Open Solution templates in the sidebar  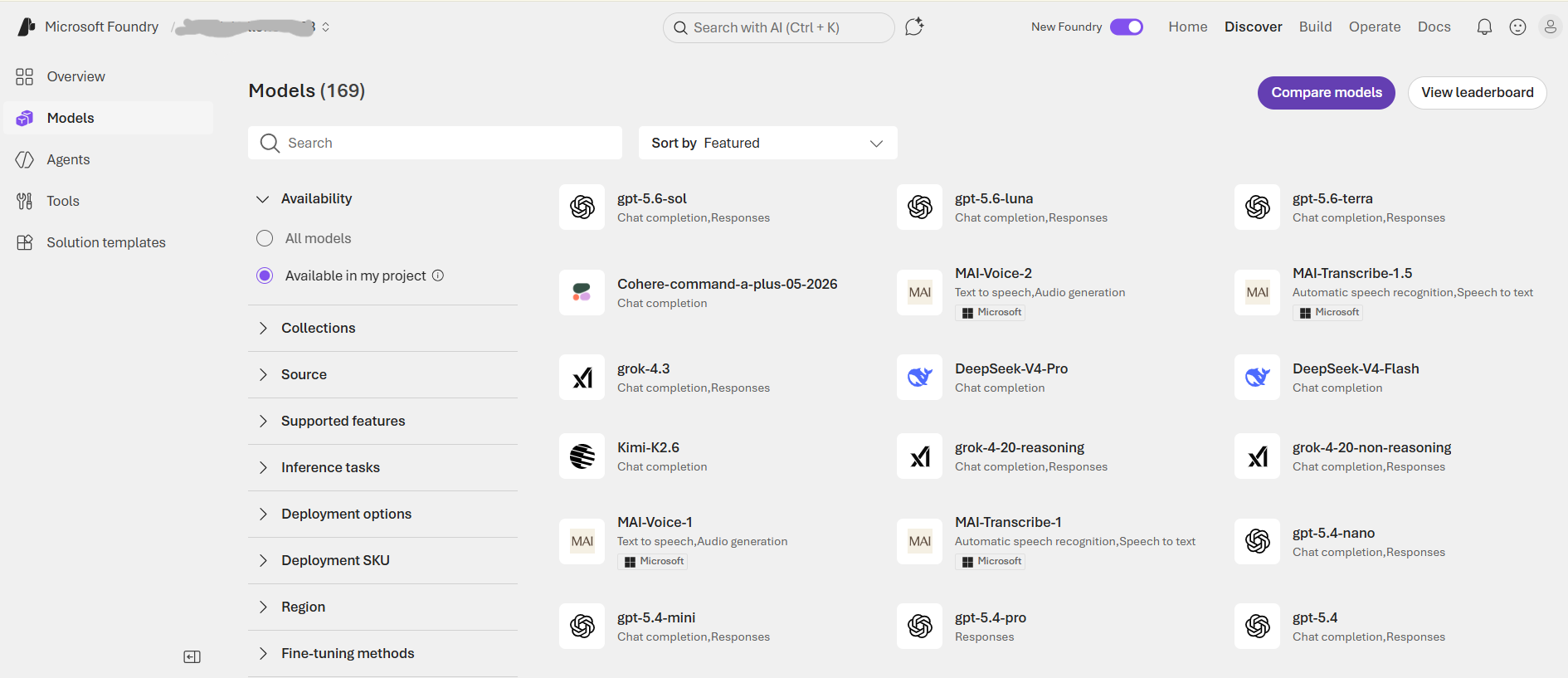[109, 242]
